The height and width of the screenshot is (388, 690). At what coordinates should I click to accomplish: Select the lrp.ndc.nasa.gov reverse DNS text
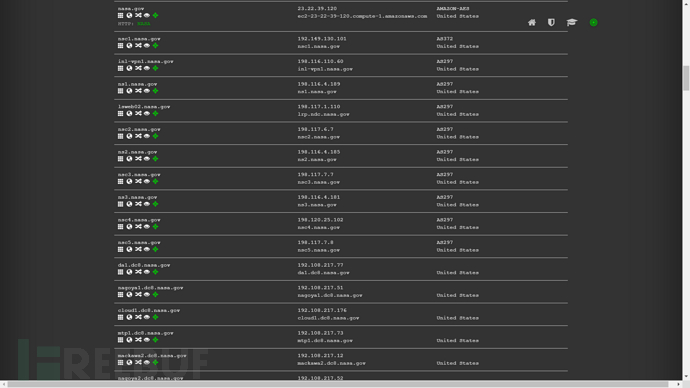pyautogui.click(x=323, y=114)
